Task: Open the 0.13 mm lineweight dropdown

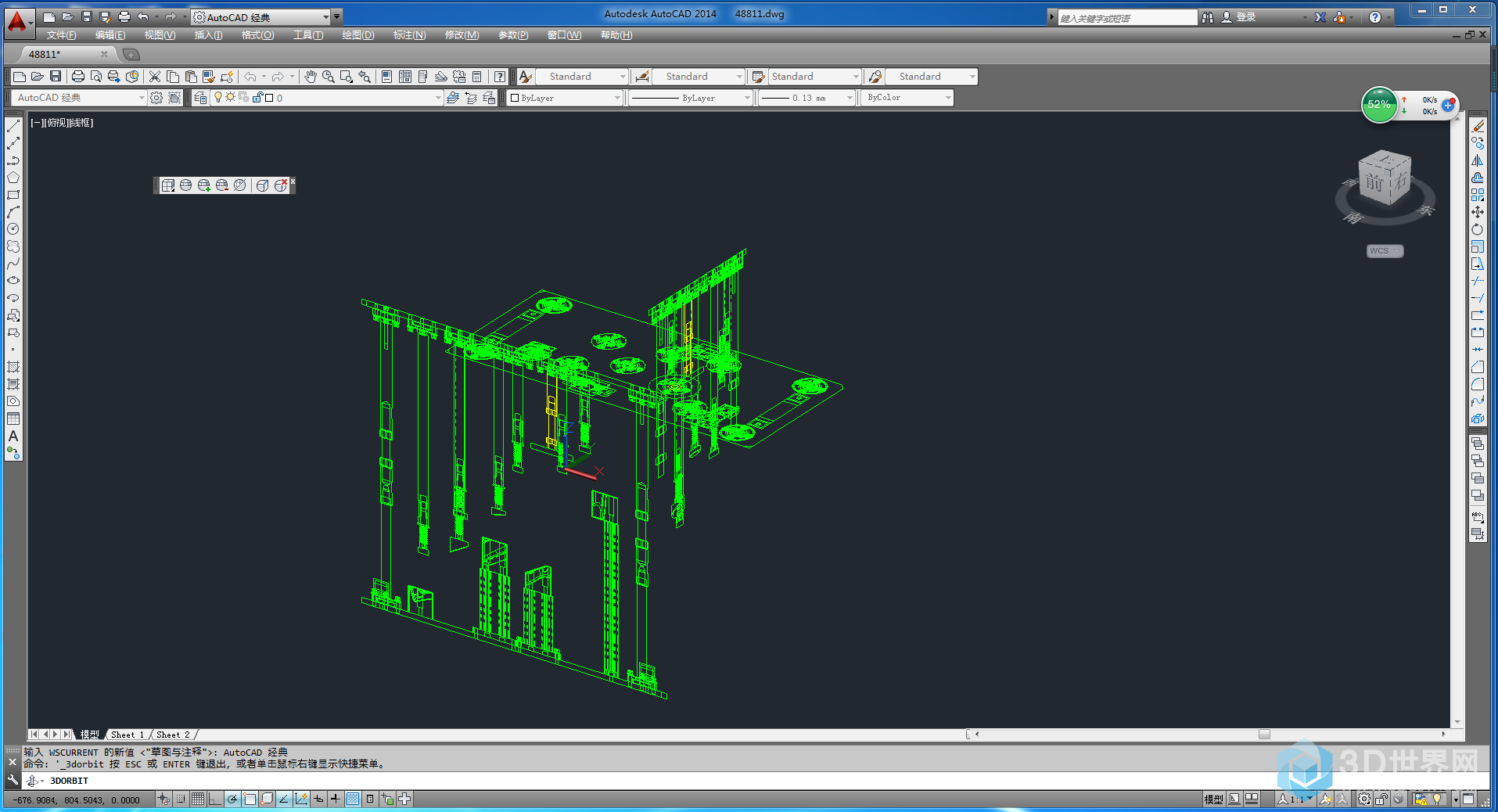Action: pos(850,98)
